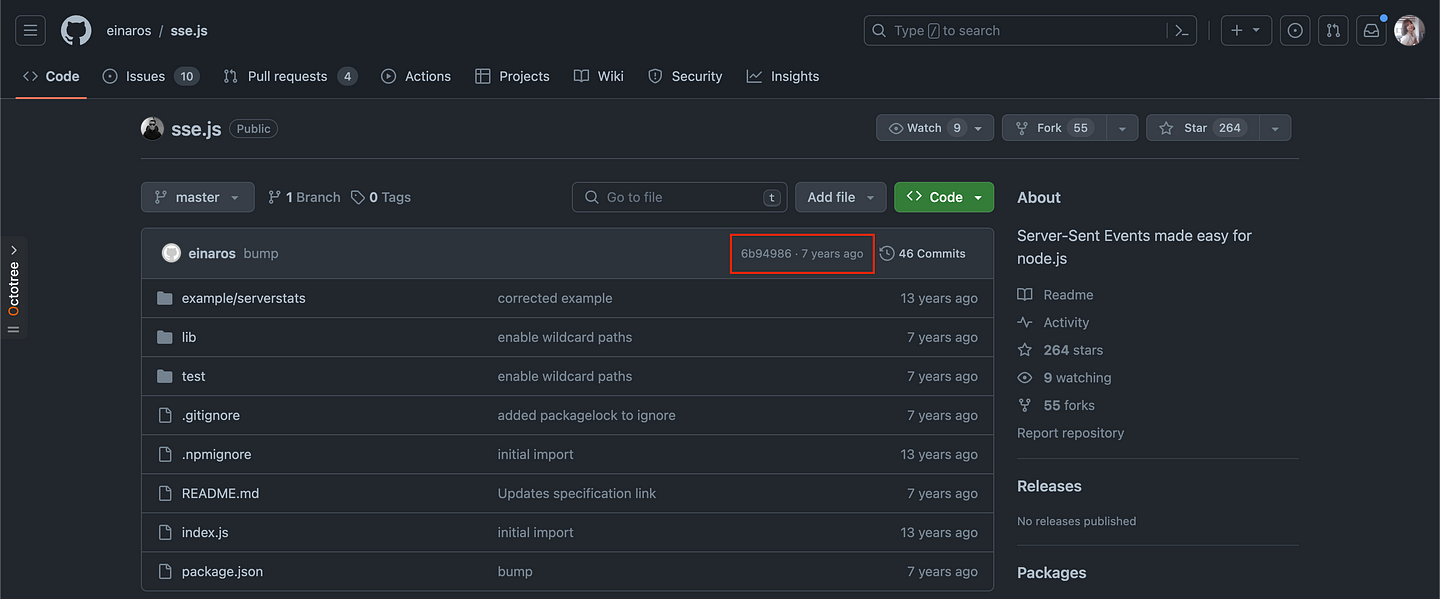Open the Insights tab

[783, 76]
